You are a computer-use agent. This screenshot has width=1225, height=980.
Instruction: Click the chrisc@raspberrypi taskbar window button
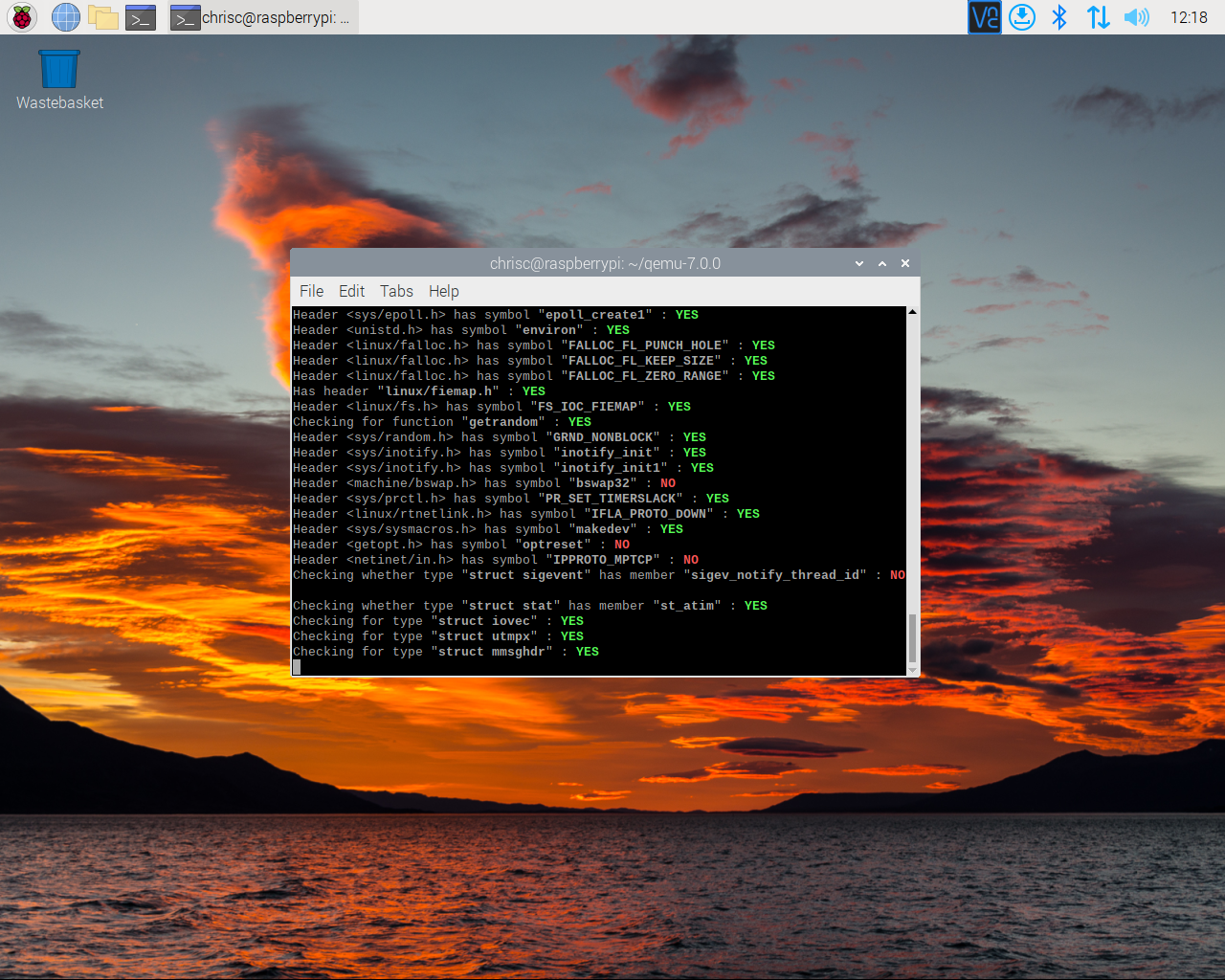point(262,17)
